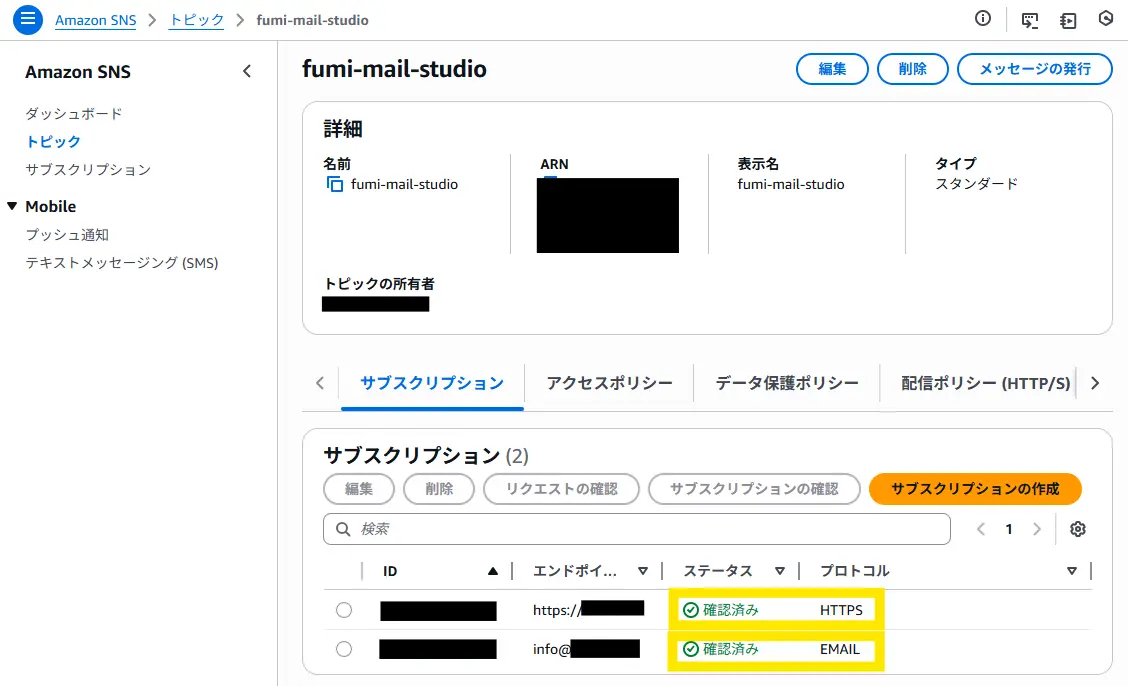Open the CloudShell icon in header
This screenshot has width=1128, height=686.
1029,19
